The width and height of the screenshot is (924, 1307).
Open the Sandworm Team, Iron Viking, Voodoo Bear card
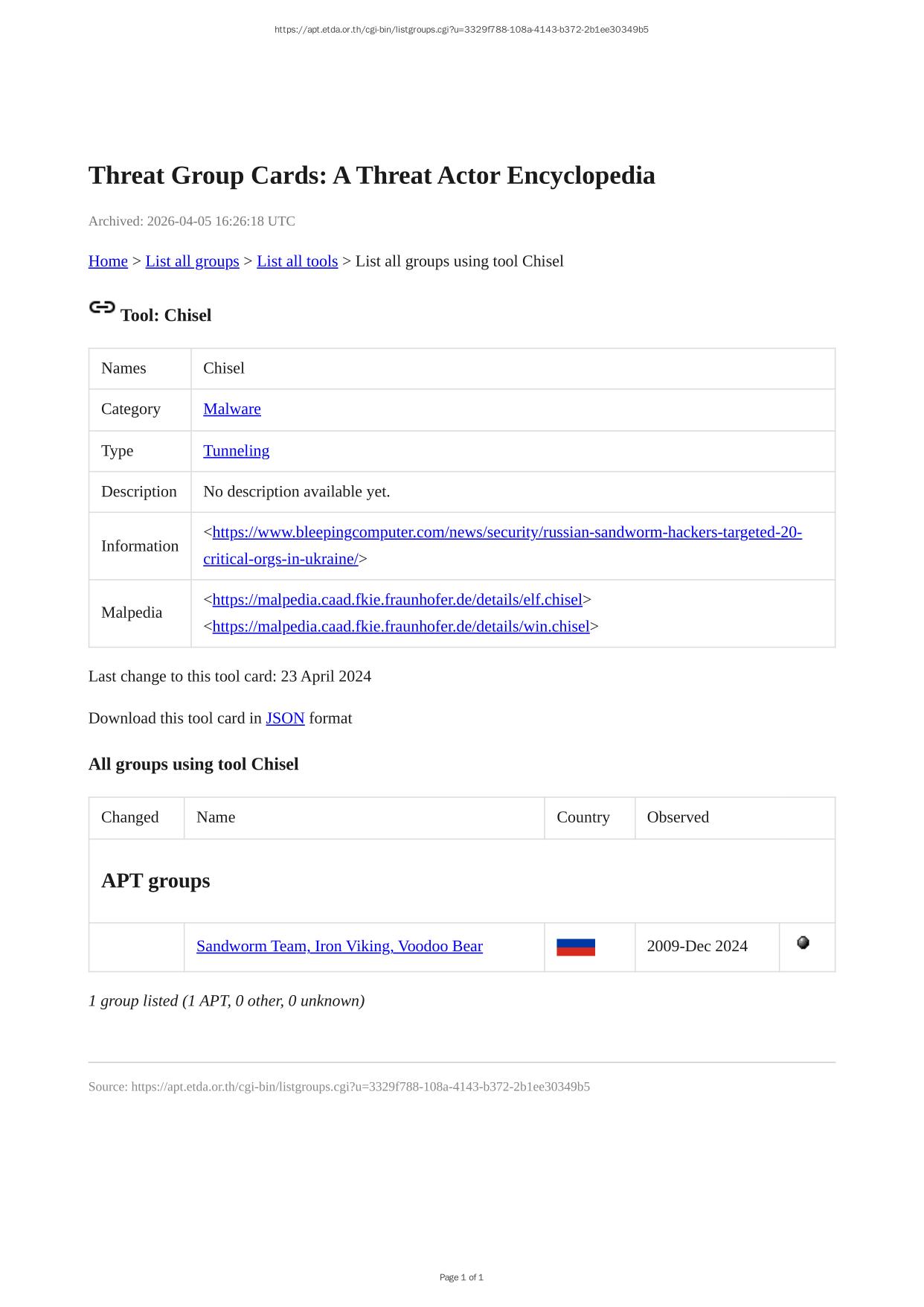tap(339, 946)
